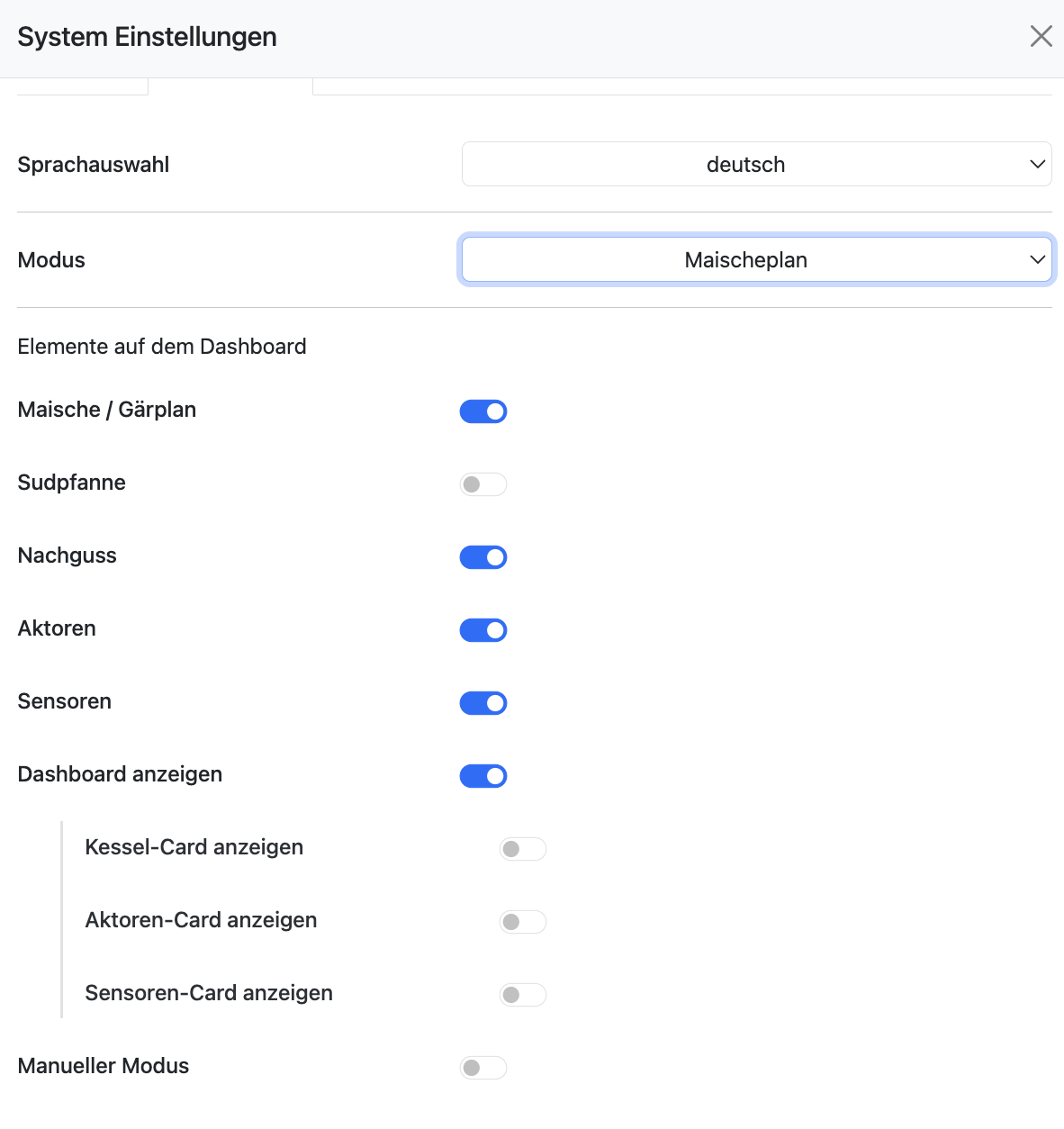Click the 'Manueller Modus' label text

point(104,1066)
